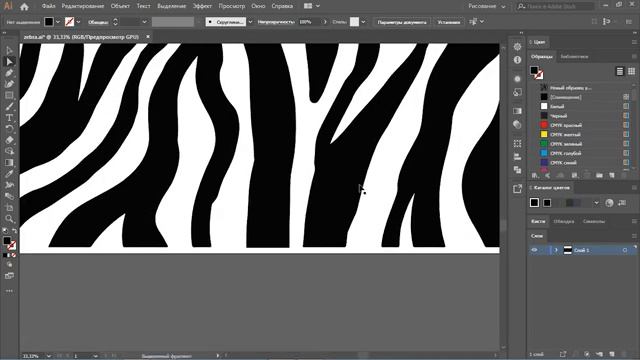Change screen mode at toolbar bottom
The width and height of the screenshot is (640, 360).
tap(9, 276)
